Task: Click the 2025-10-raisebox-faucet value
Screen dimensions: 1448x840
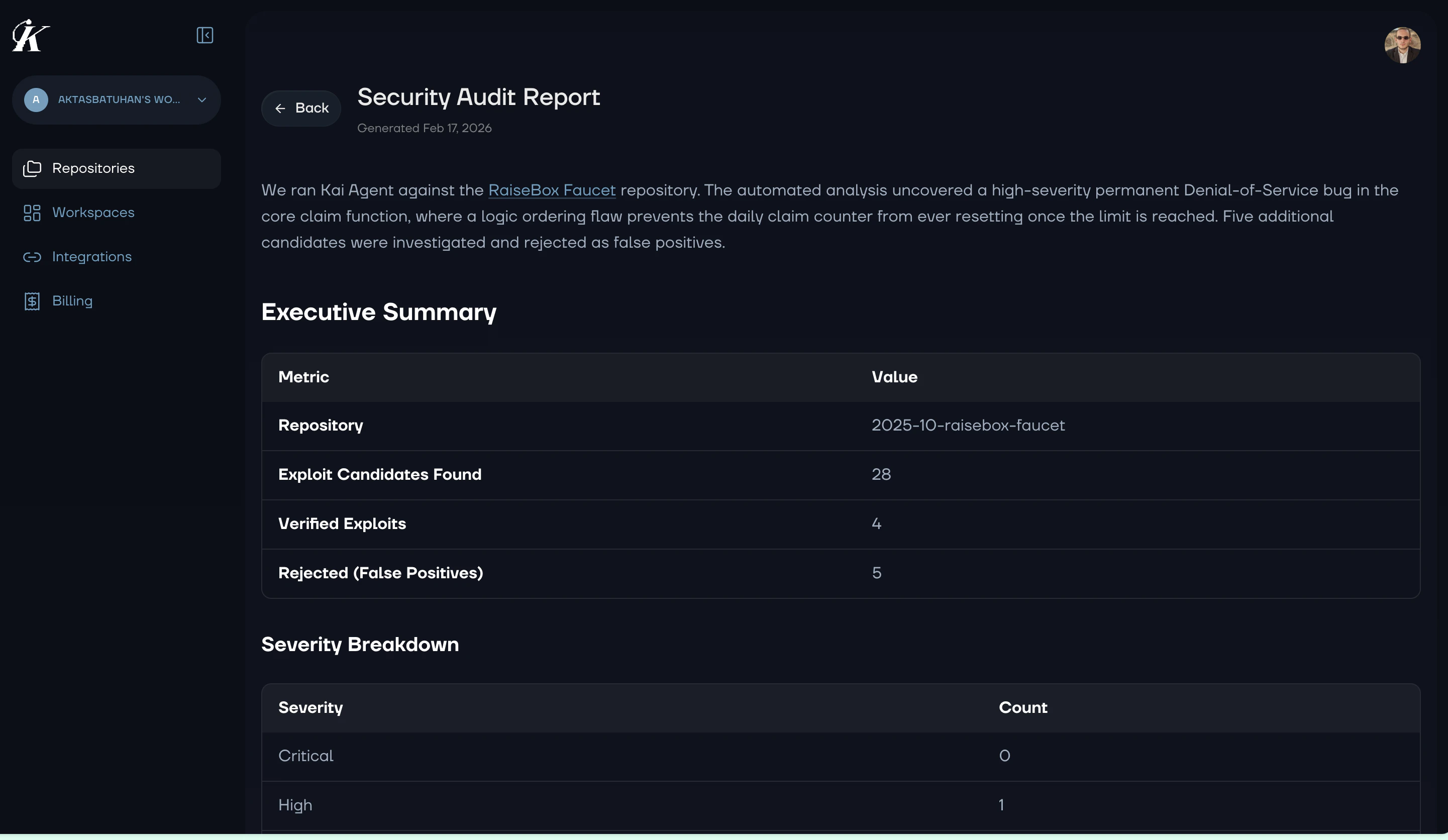Action: 968,426
